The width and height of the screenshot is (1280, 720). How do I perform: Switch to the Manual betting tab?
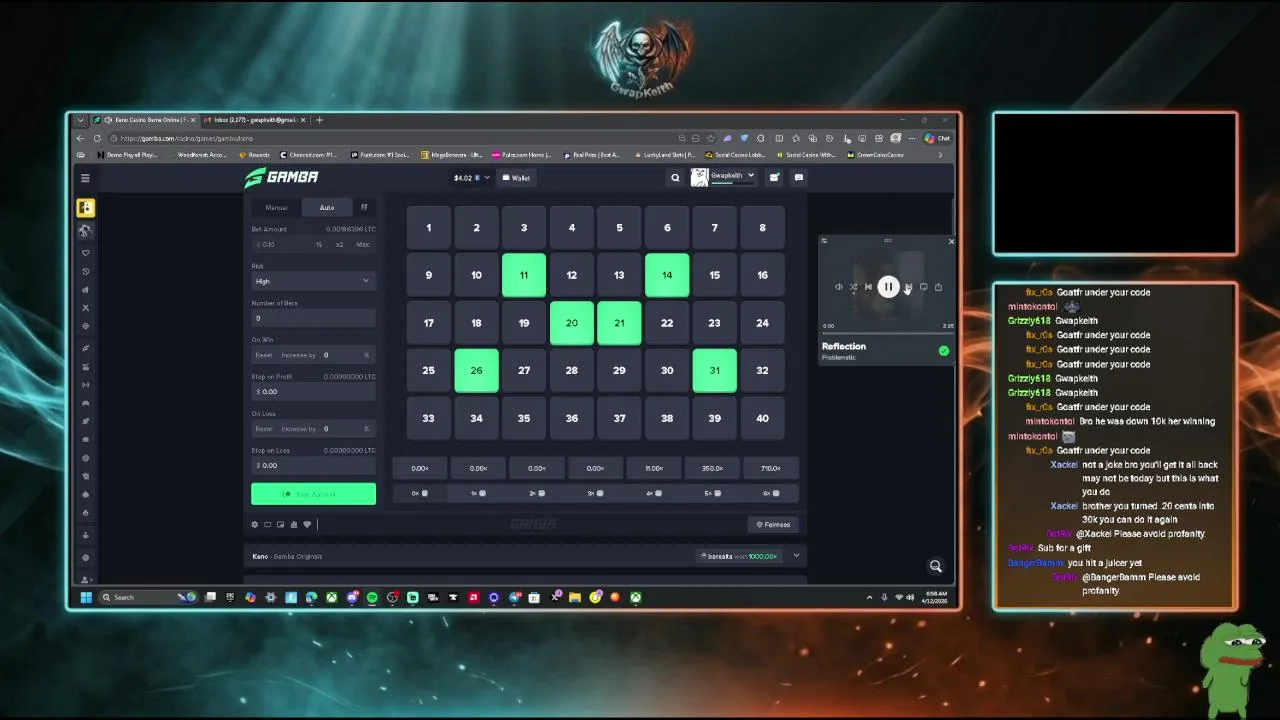click(276, 207)
